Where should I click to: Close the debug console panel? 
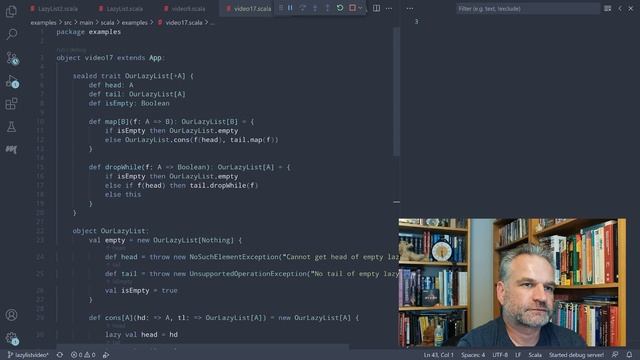pos(631,9)
